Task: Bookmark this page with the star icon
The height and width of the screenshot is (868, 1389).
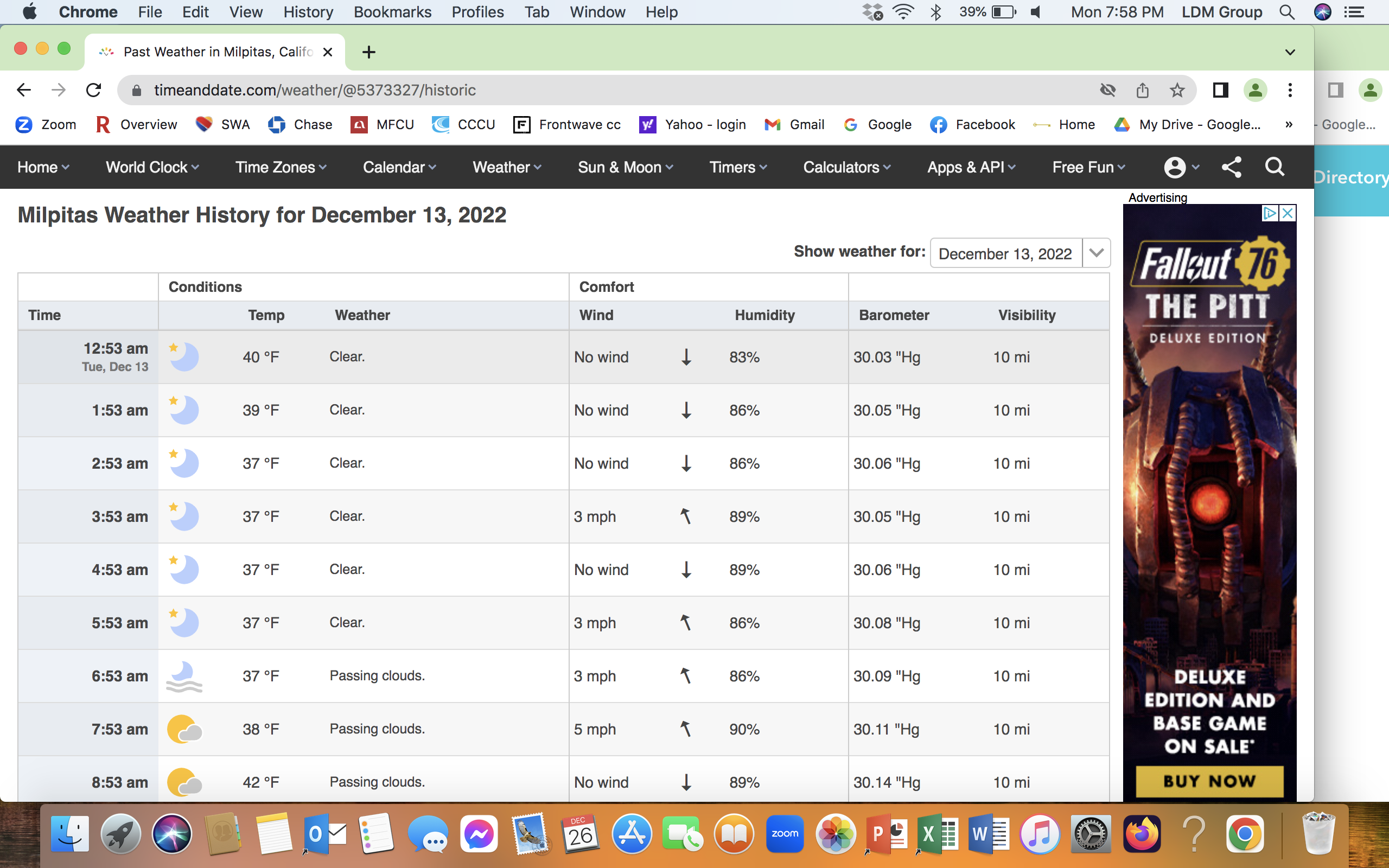Action: [1177, 90]
